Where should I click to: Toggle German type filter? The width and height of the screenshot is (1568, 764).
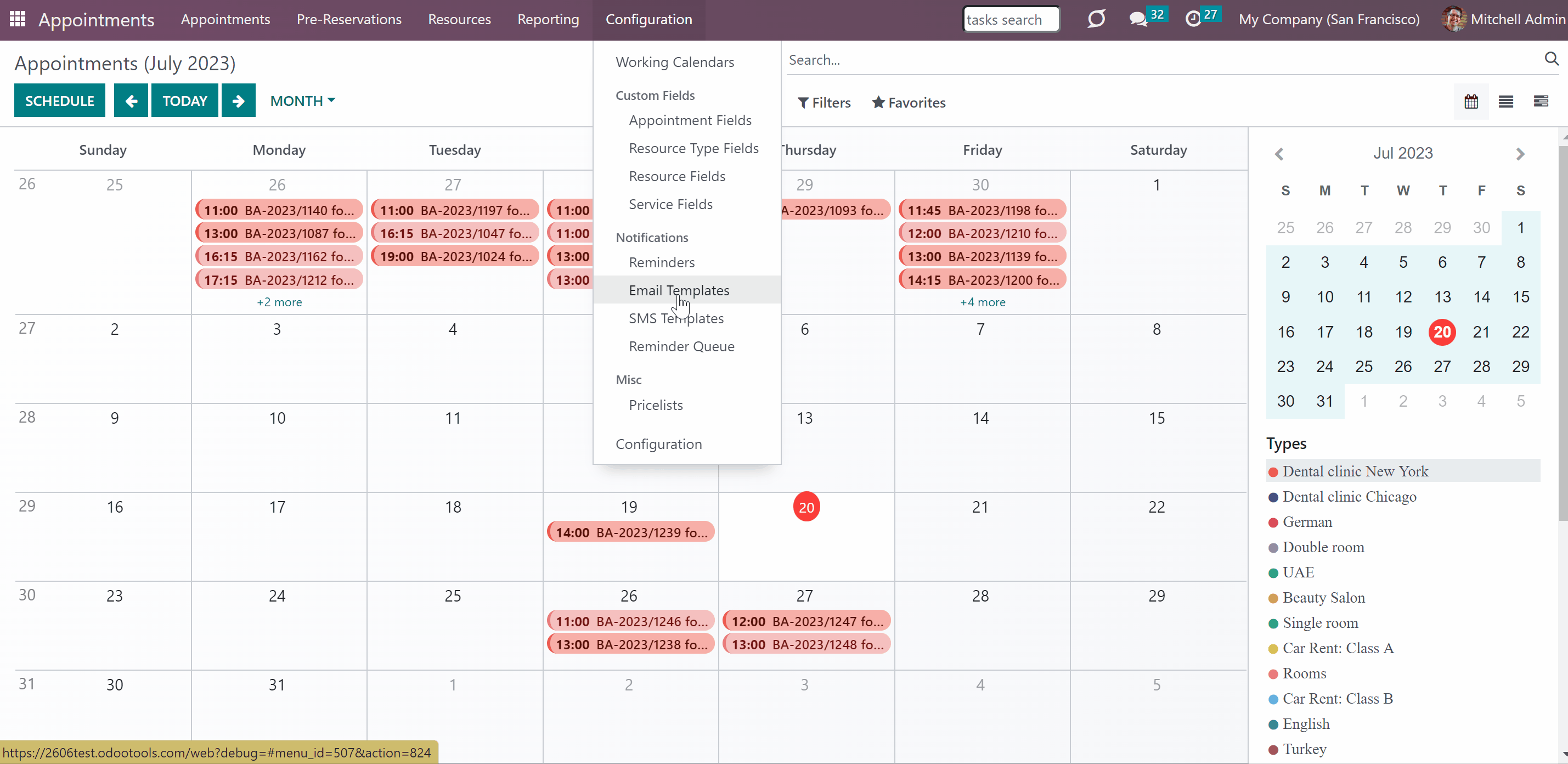click(1402, 522)
